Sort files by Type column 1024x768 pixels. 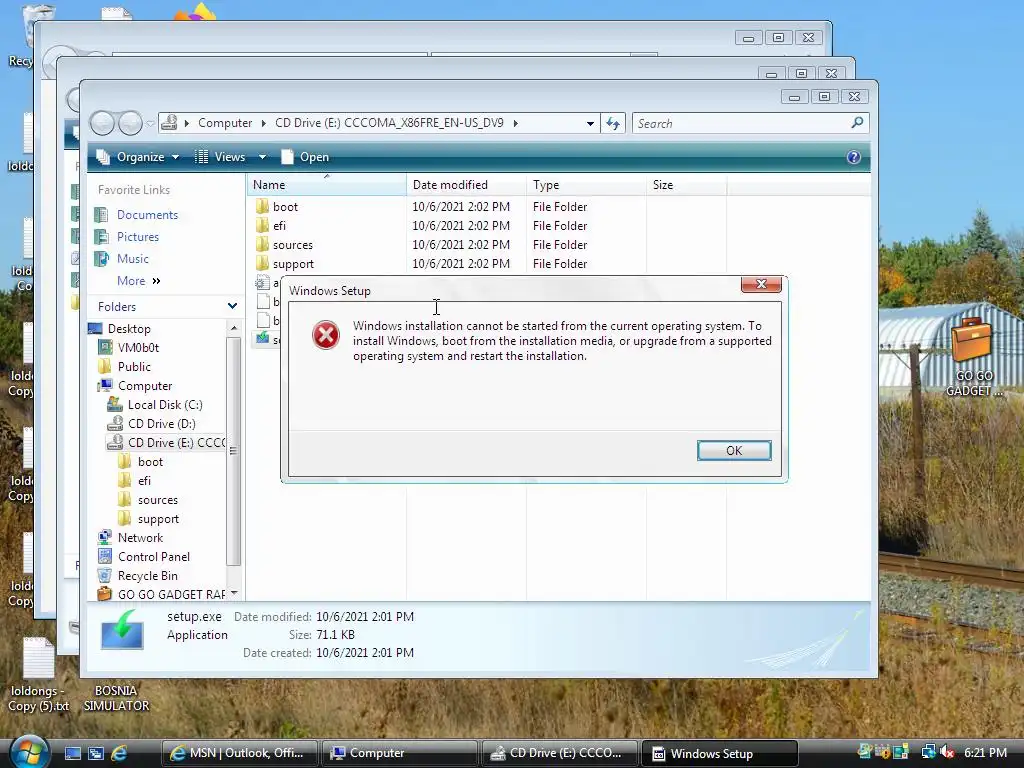[x=586, y=185]
